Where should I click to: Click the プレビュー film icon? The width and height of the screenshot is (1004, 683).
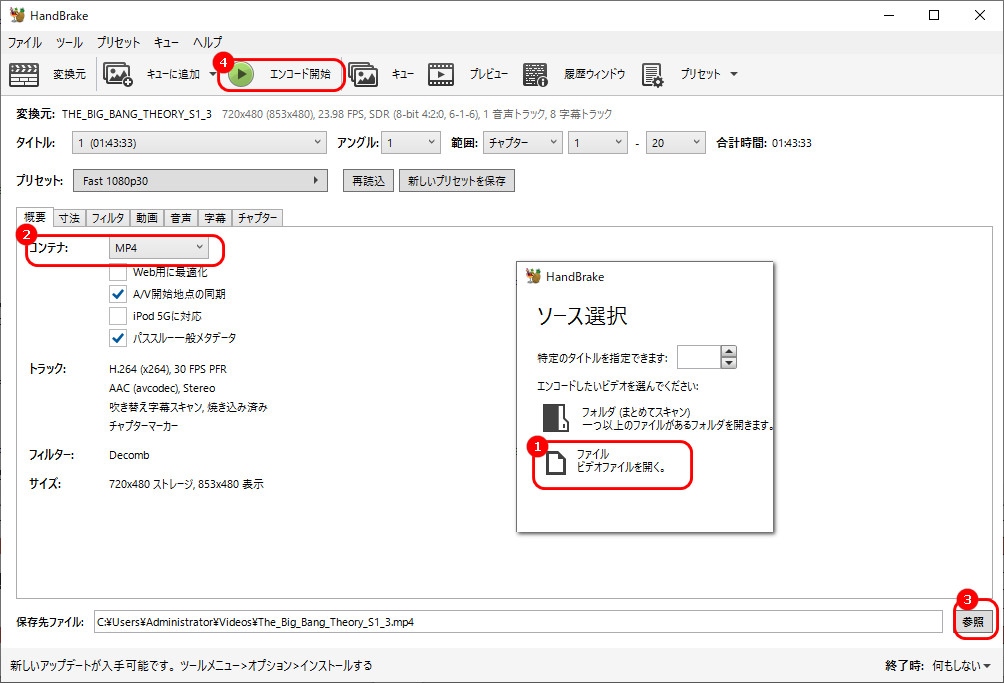click(x=441, y=74)
